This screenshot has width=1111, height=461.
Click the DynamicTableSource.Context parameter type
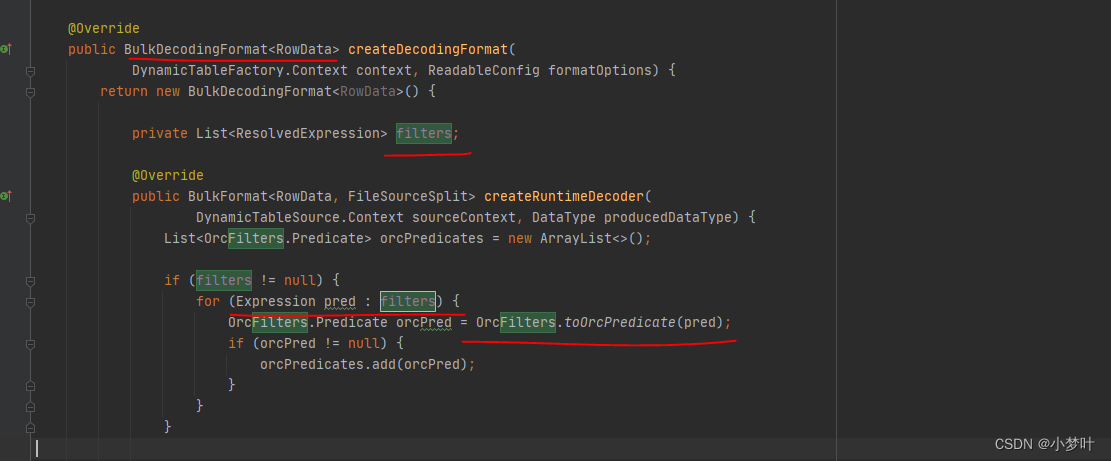(300, 217)
